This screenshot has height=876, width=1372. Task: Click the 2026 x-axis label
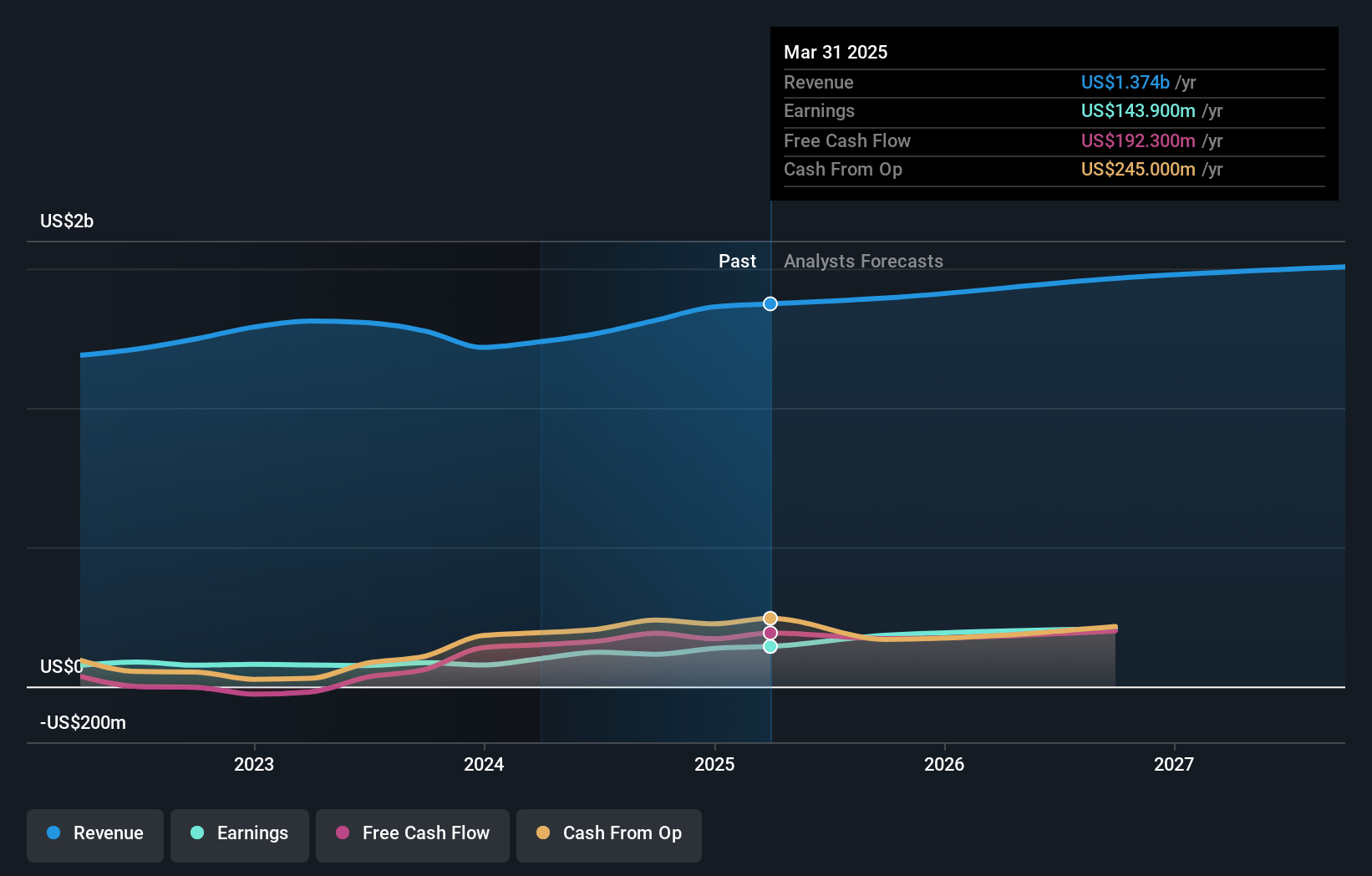(x=944, y=764)
